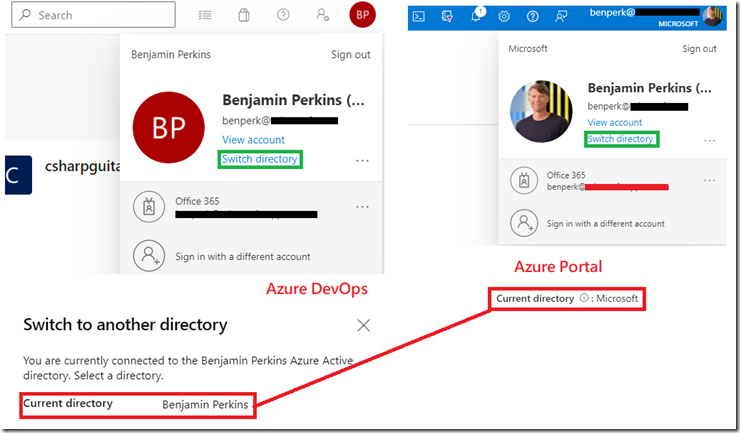
Task: Open the Azure Portal help question mark
Action: [532, 17]
